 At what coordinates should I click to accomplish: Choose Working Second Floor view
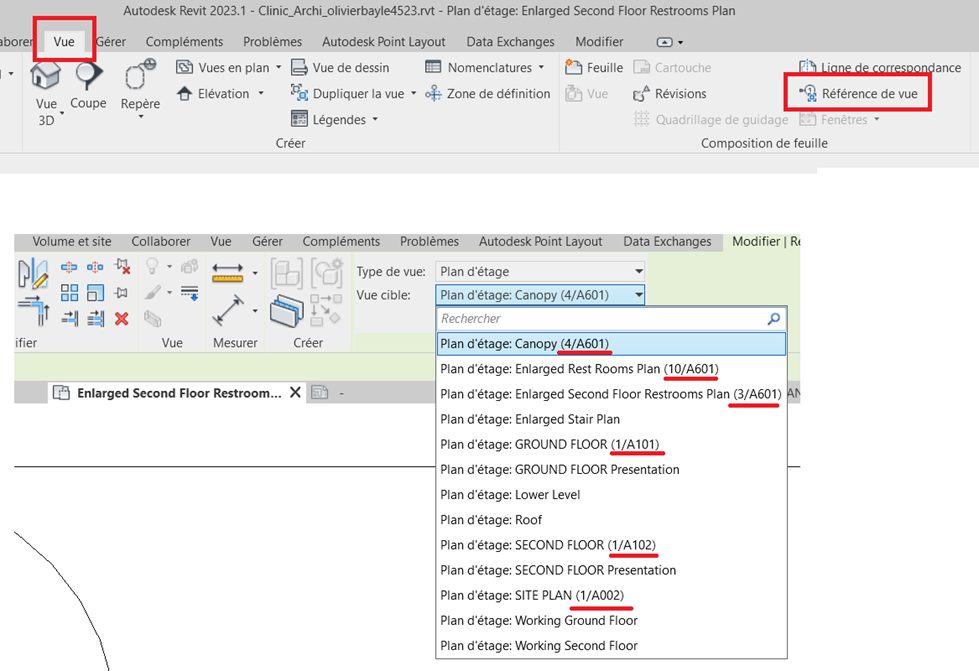611,646
